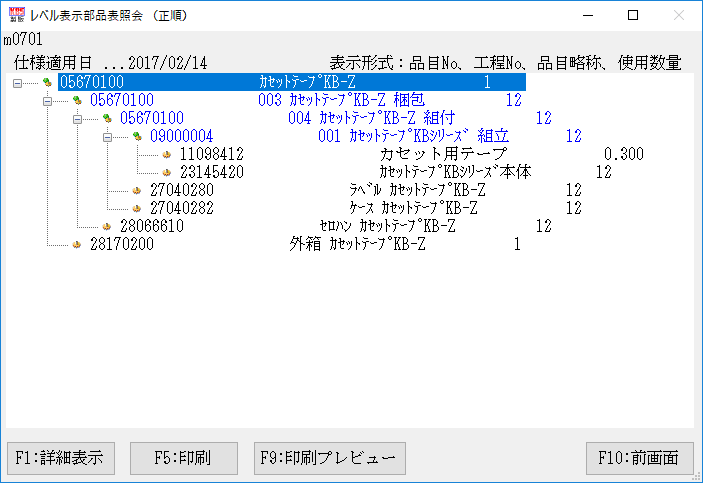703x483 pixels.
Task: Click the part icon next to 28170200
Action: 77,244
